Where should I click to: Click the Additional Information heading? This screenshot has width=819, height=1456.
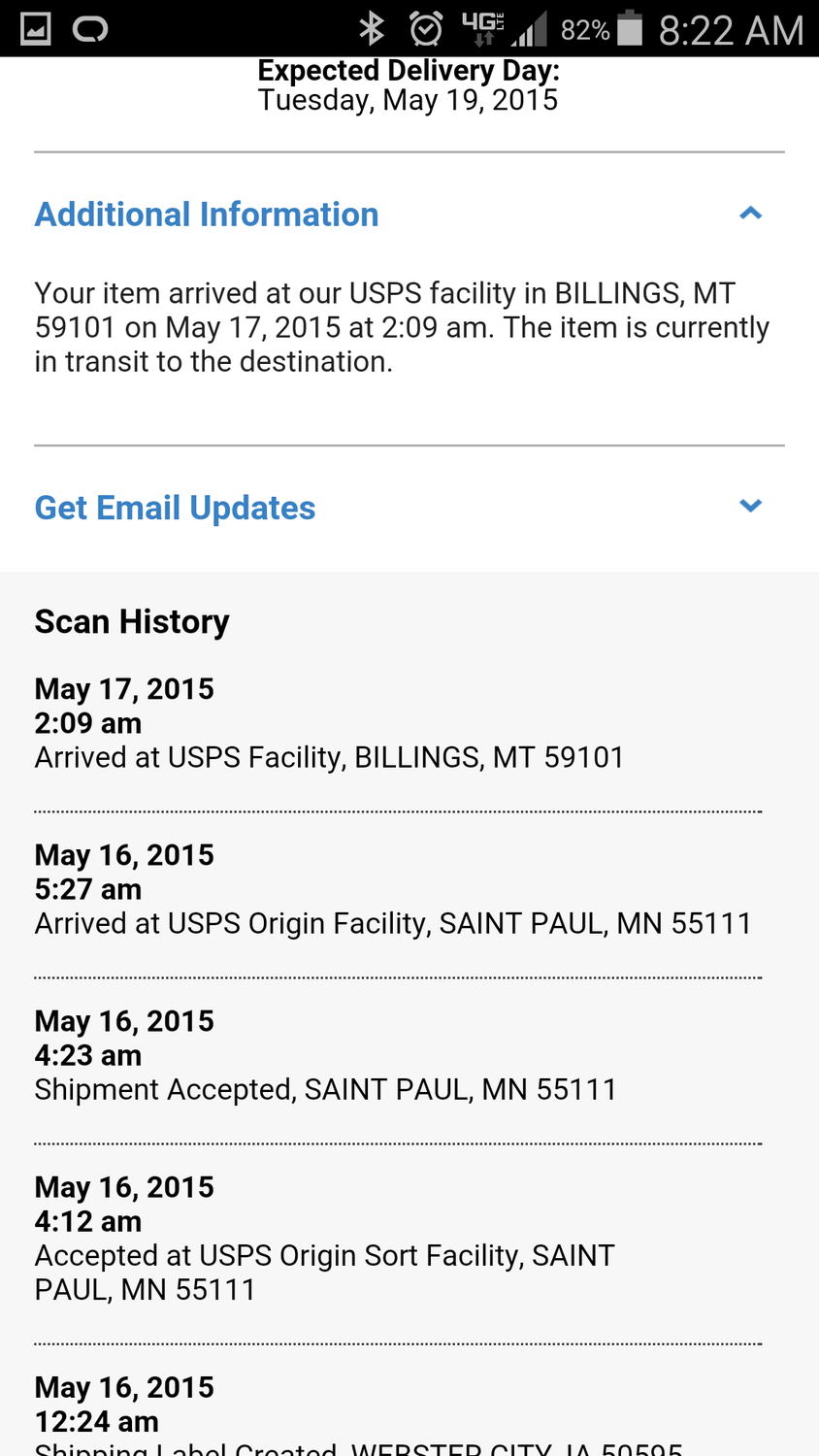point(207,215)
